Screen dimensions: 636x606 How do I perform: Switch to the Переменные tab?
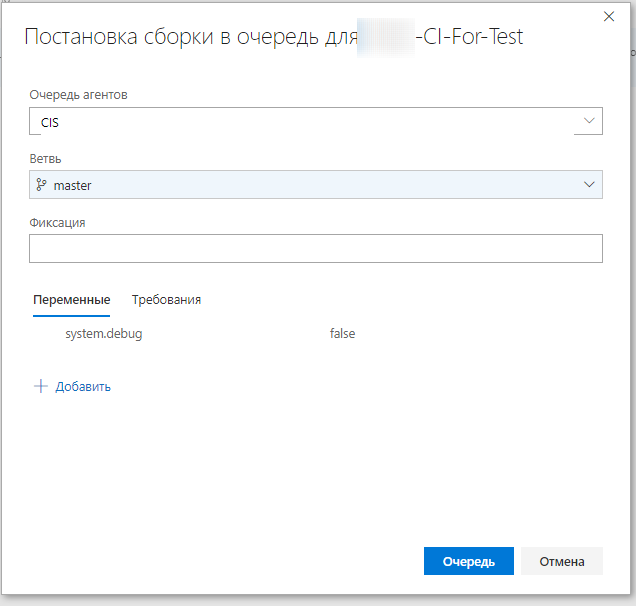pyautogui.click(x=71, y=300)
